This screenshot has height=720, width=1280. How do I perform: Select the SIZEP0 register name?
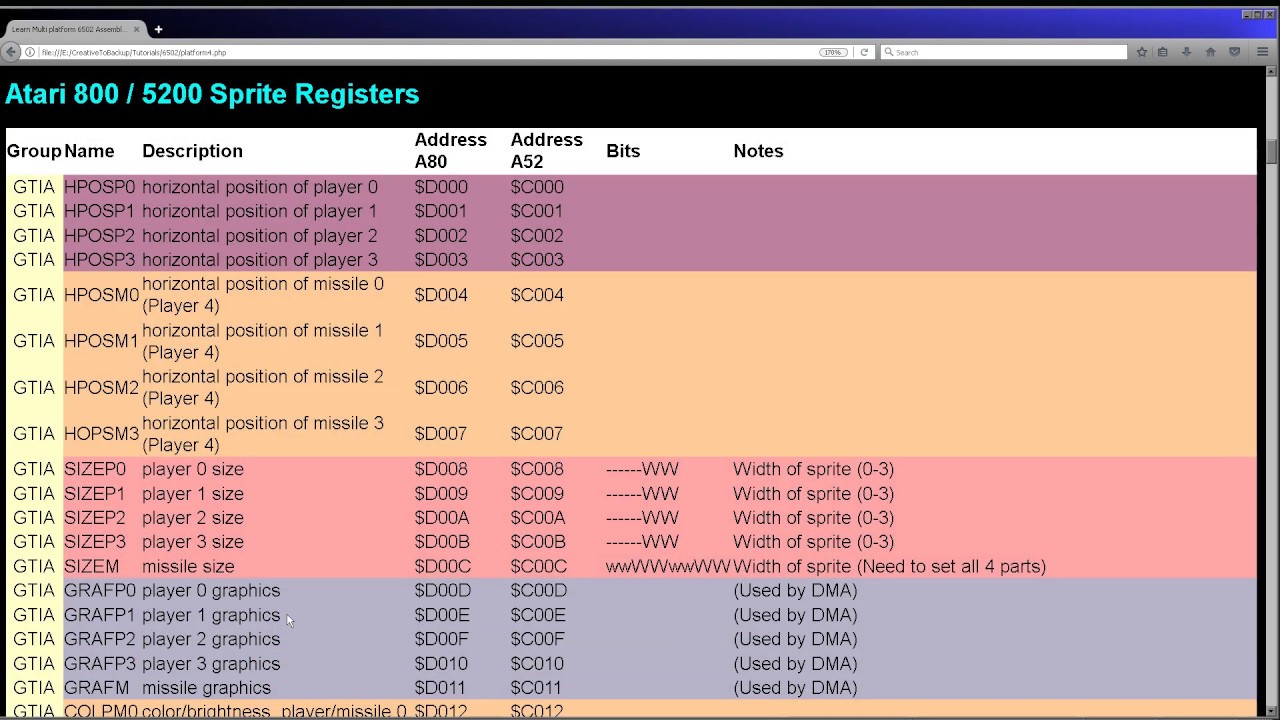pos(95,469)
